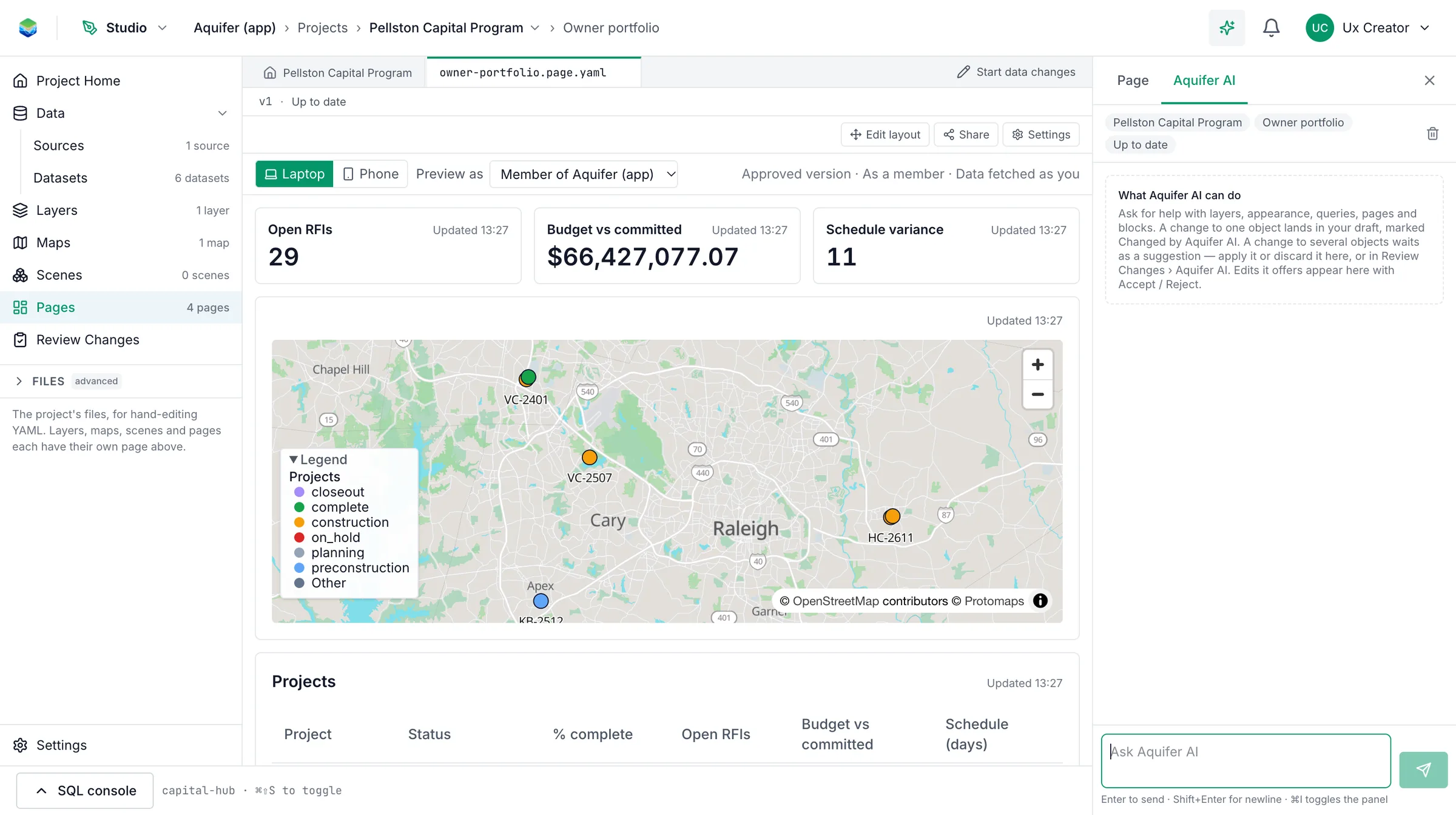Switch preview to Phone
The image size is (1456, 815).
click(371, 174)
